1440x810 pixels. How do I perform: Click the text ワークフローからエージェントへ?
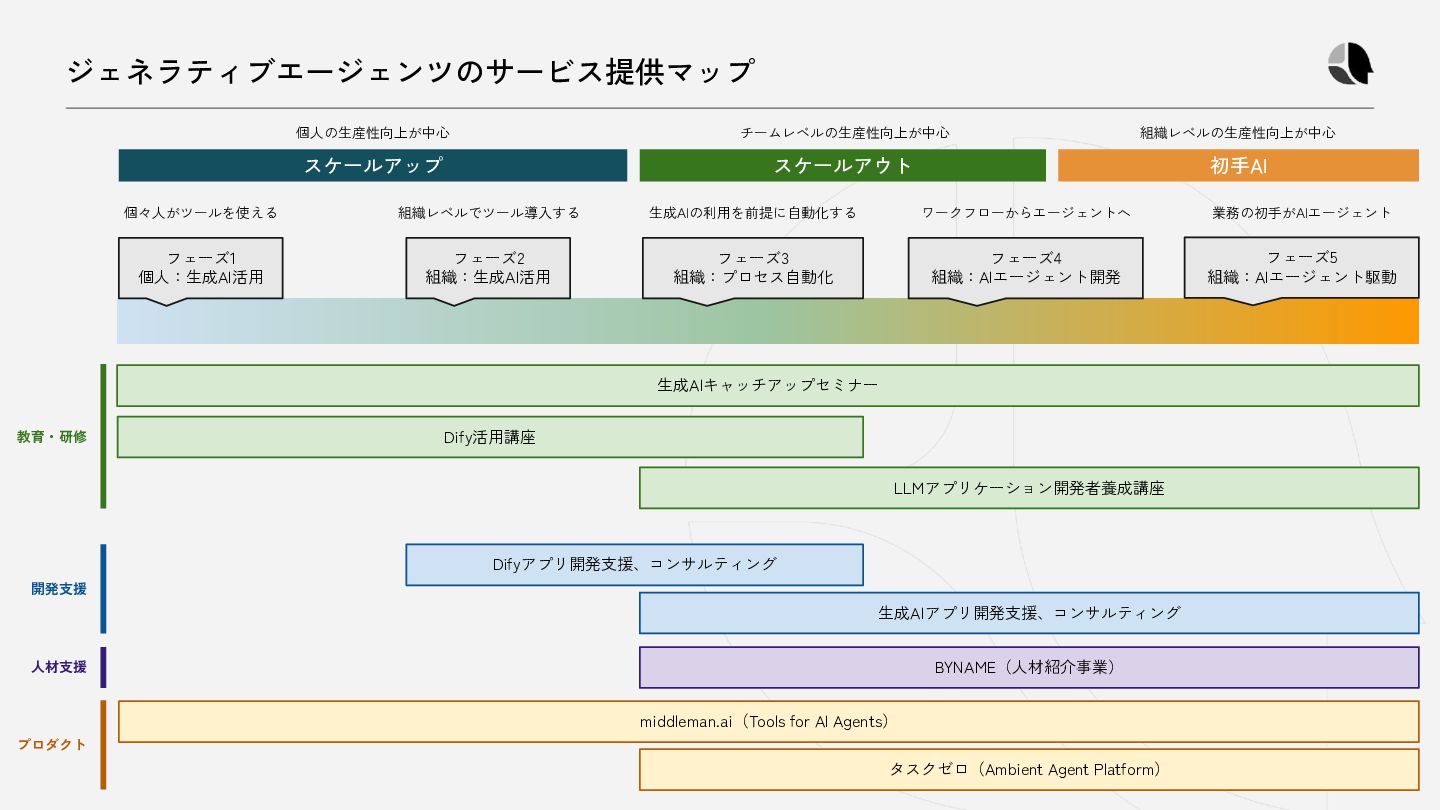click(x=1026, y=212)
